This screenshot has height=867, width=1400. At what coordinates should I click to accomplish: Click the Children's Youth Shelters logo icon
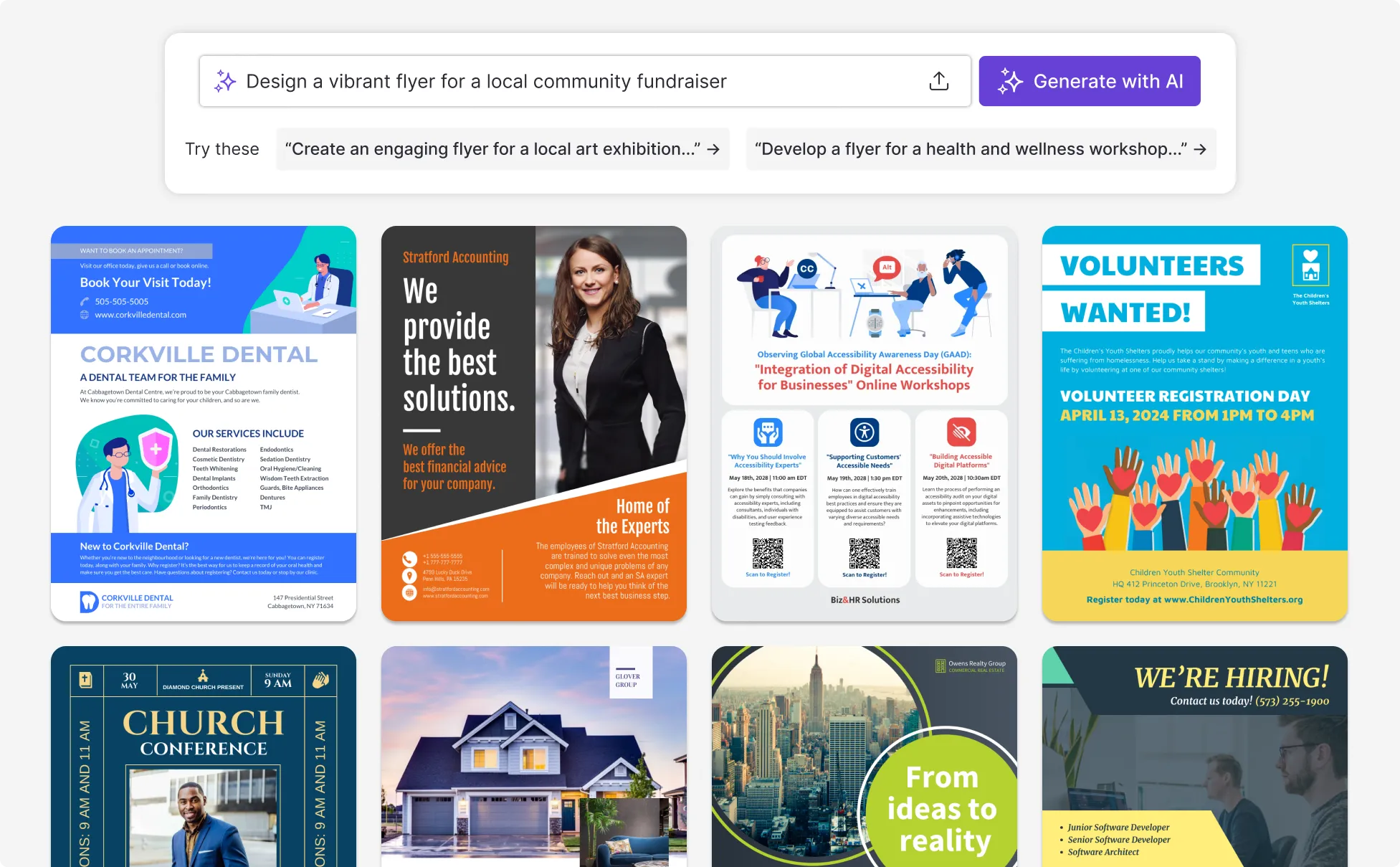click(1310, 265)
